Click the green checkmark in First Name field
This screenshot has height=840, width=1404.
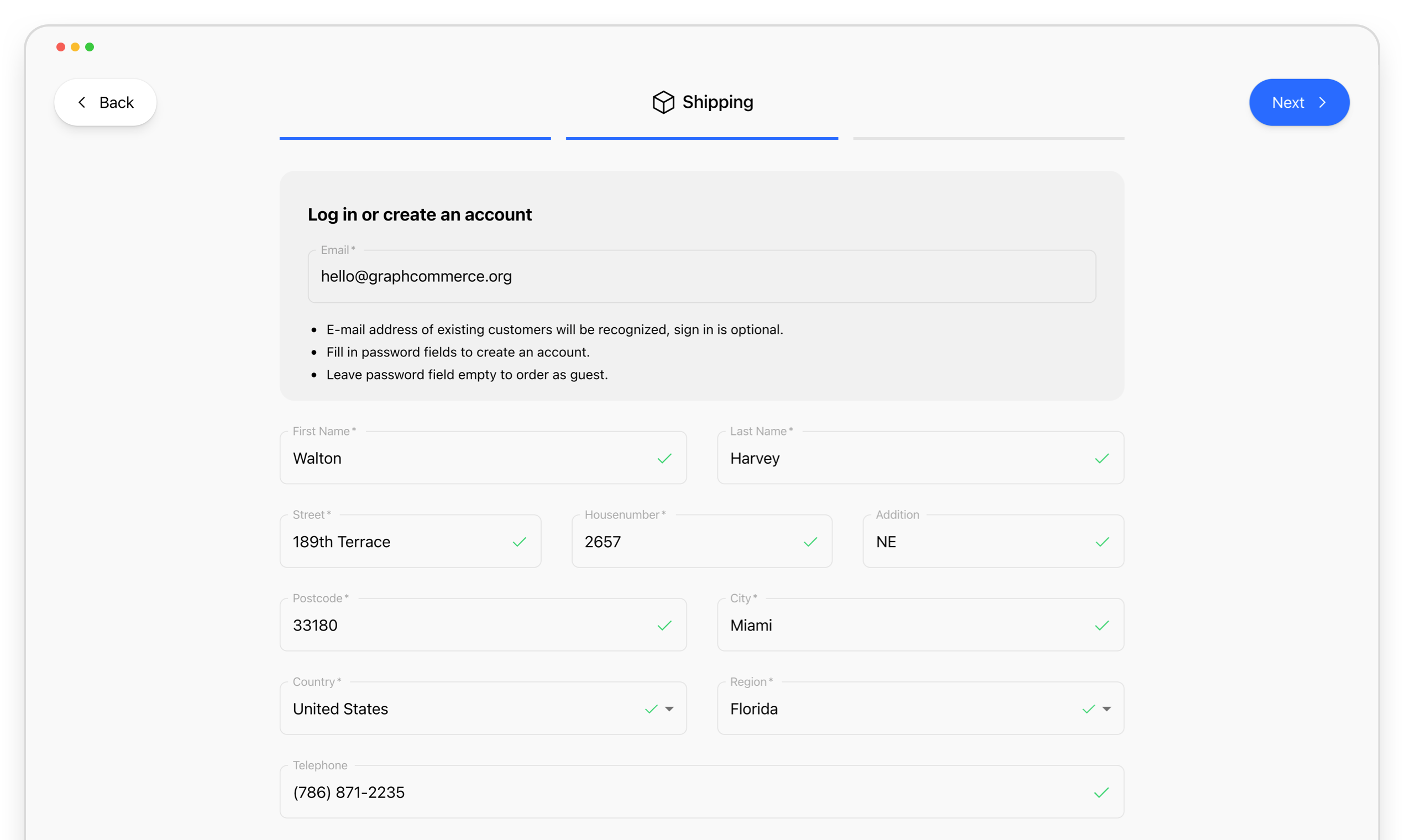tap(664, 458)
